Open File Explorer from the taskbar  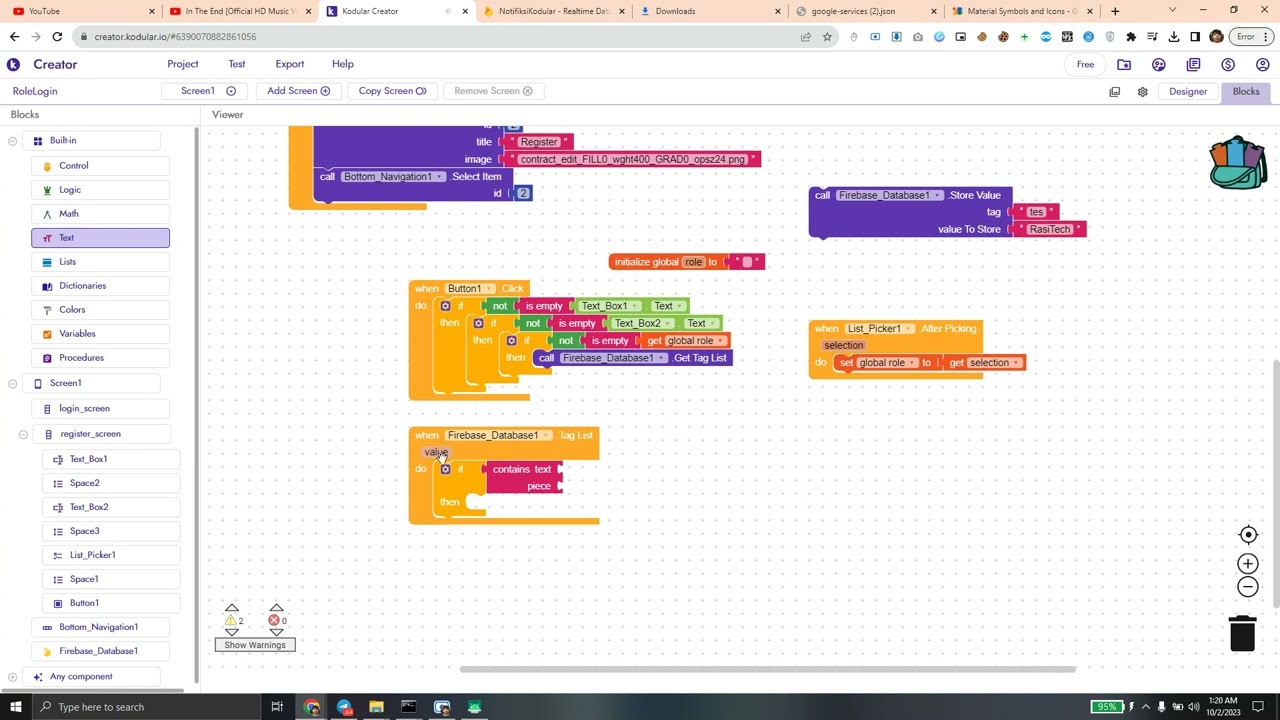376,707
